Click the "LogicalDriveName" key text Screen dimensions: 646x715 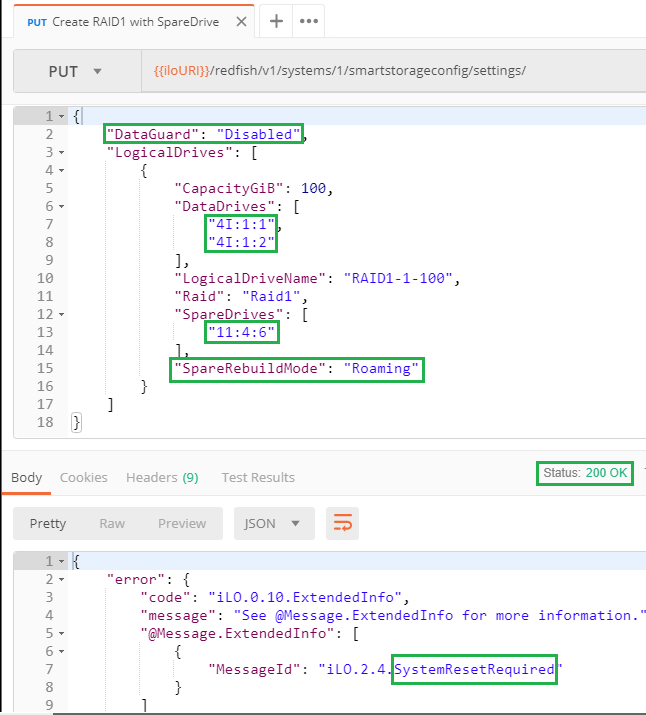[x=250, y=278]
